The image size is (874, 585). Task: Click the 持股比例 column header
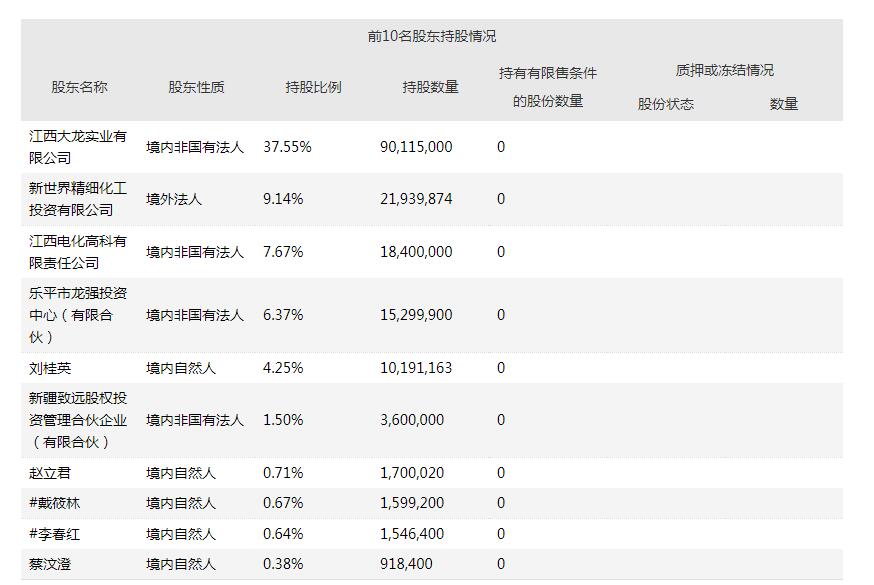pos(313,87)
